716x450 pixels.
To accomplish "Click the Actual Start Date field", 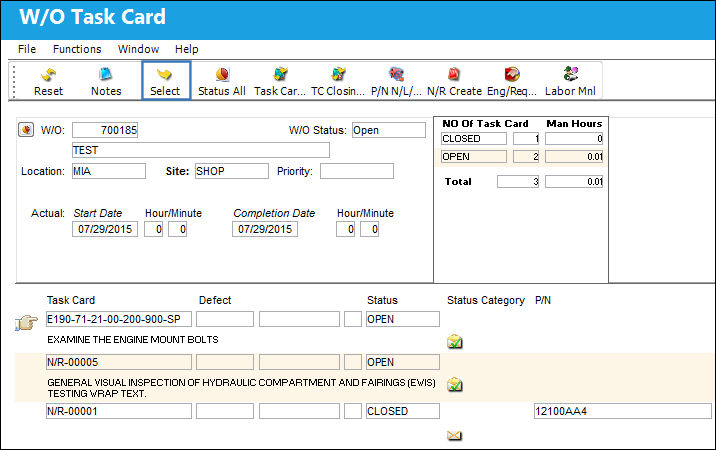I will click(105, 229).
